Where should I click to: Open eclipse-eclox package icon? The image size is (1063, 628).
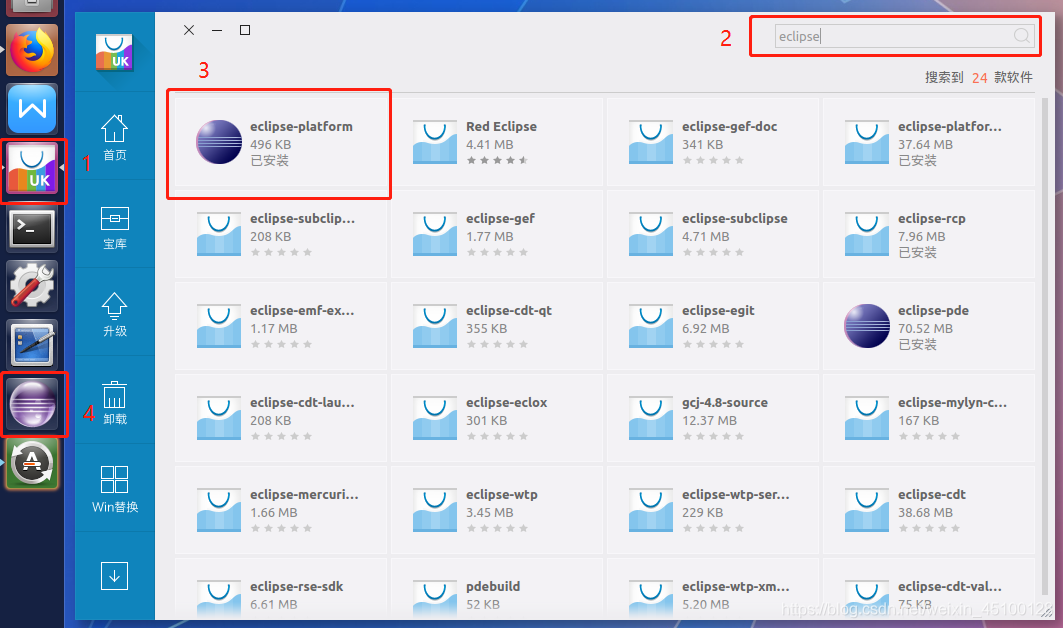tap(435, 418)
